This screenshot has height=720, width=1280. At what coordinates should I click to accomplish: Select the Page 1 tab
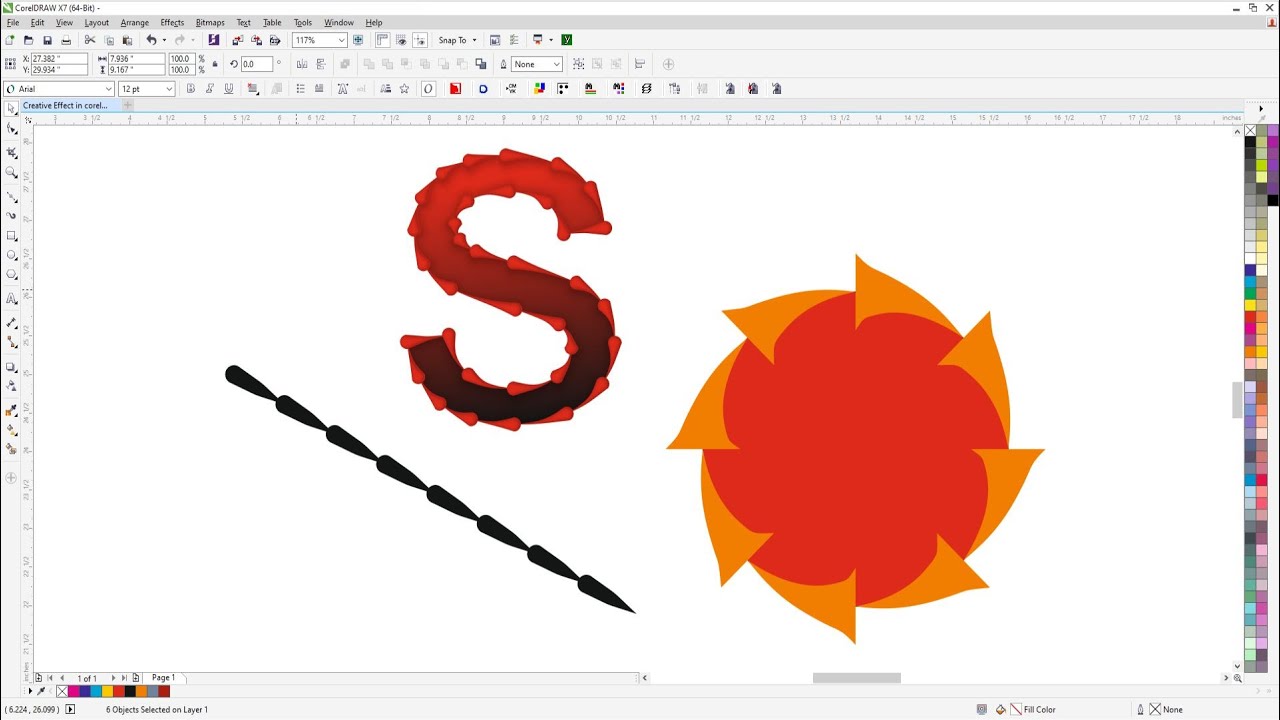pyautogui.click(x=163, y=678)
